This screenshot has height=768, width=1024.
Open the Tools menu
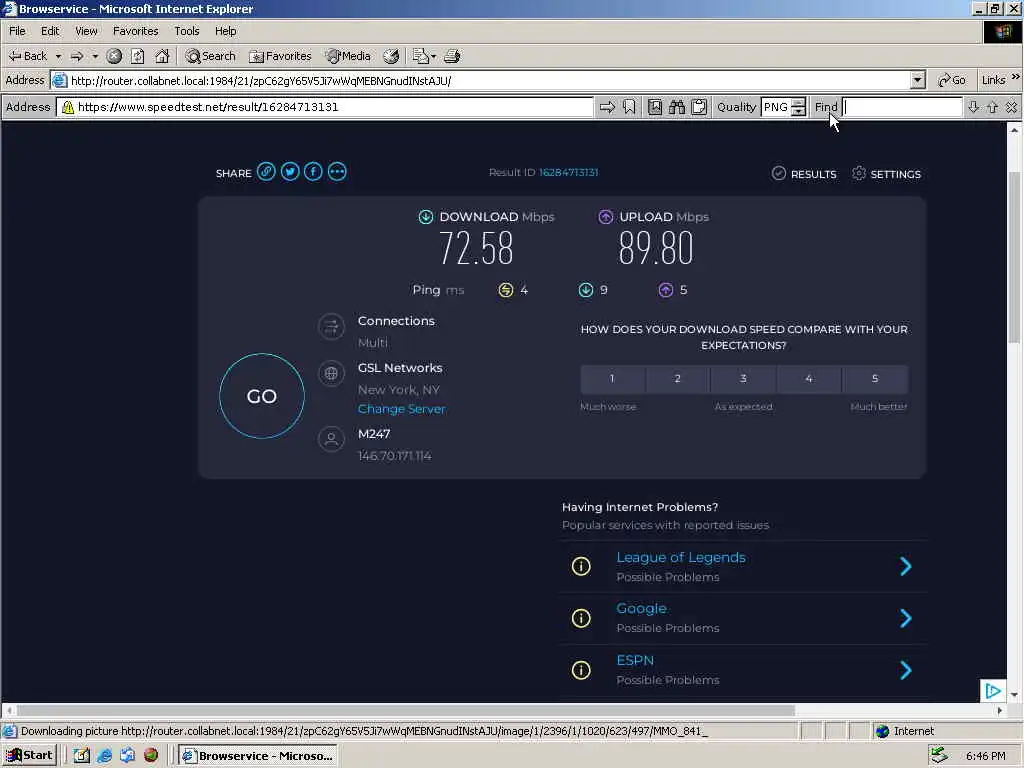pyautogui.click(x=187, y=31)
